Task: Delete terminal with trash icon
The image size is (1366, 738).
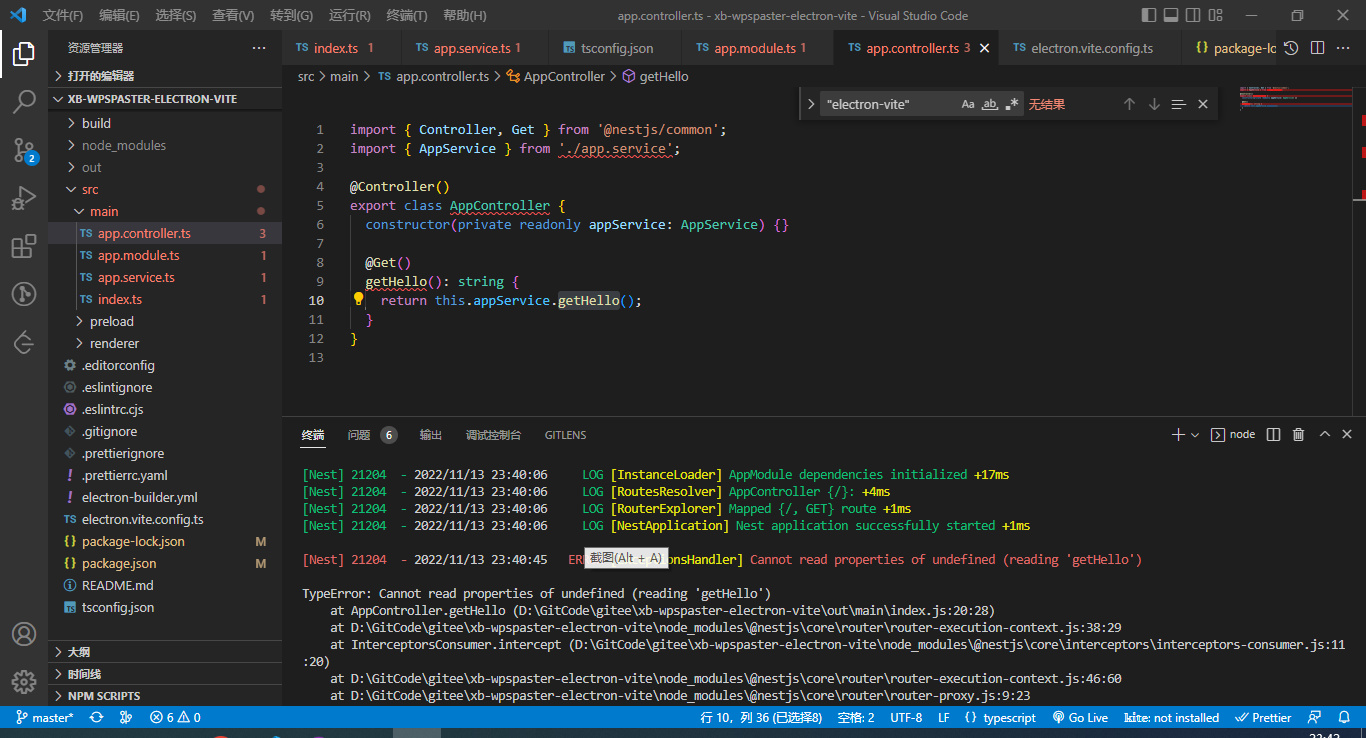Action: [x=1298, y=435]
